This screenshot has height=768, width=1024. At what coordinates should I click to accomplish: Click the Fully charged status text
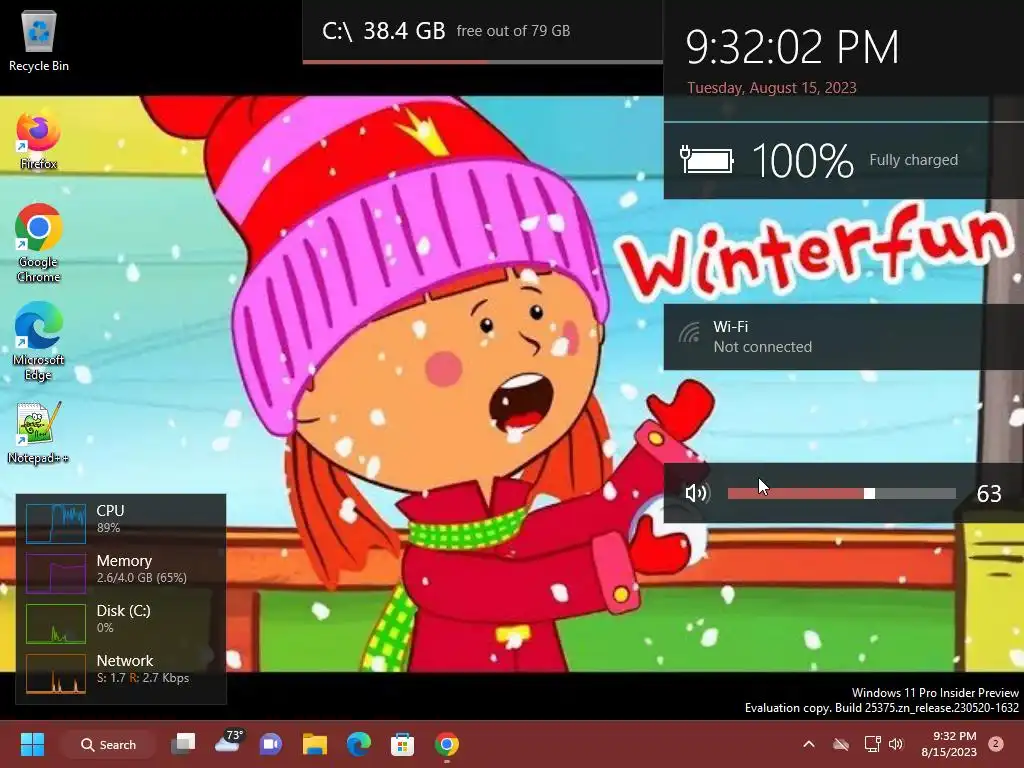point(913,160)
